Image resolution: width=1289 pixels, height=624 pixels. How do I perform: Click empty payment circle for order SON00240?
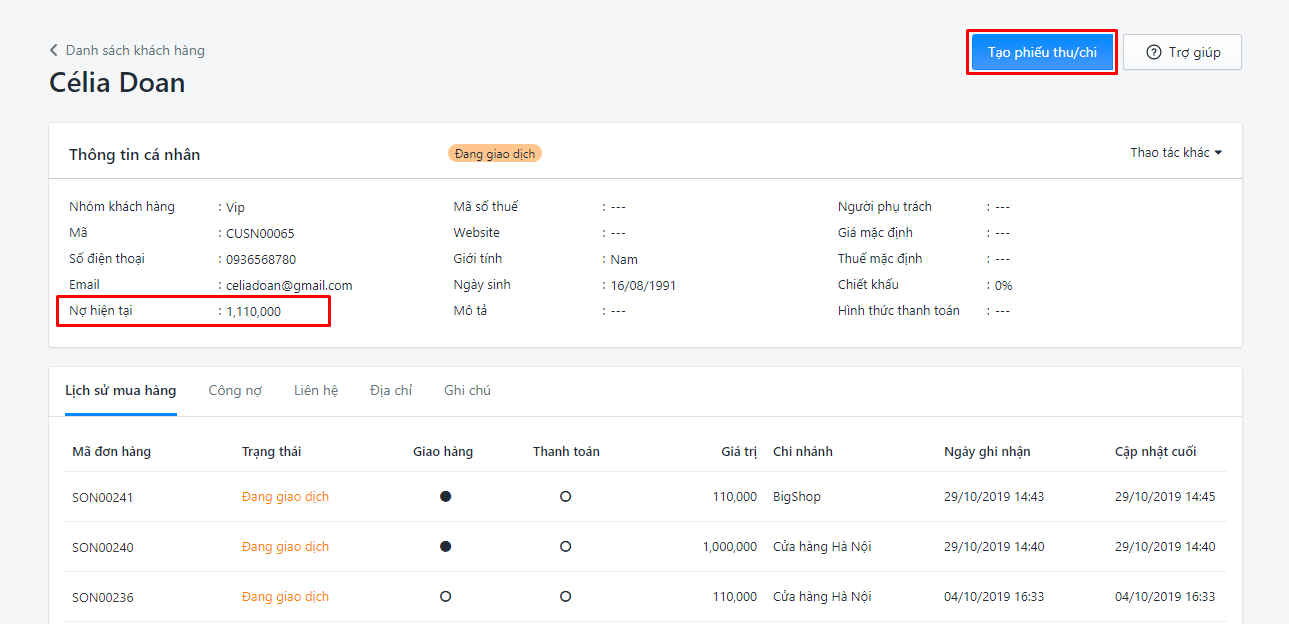tap(565, 546)
